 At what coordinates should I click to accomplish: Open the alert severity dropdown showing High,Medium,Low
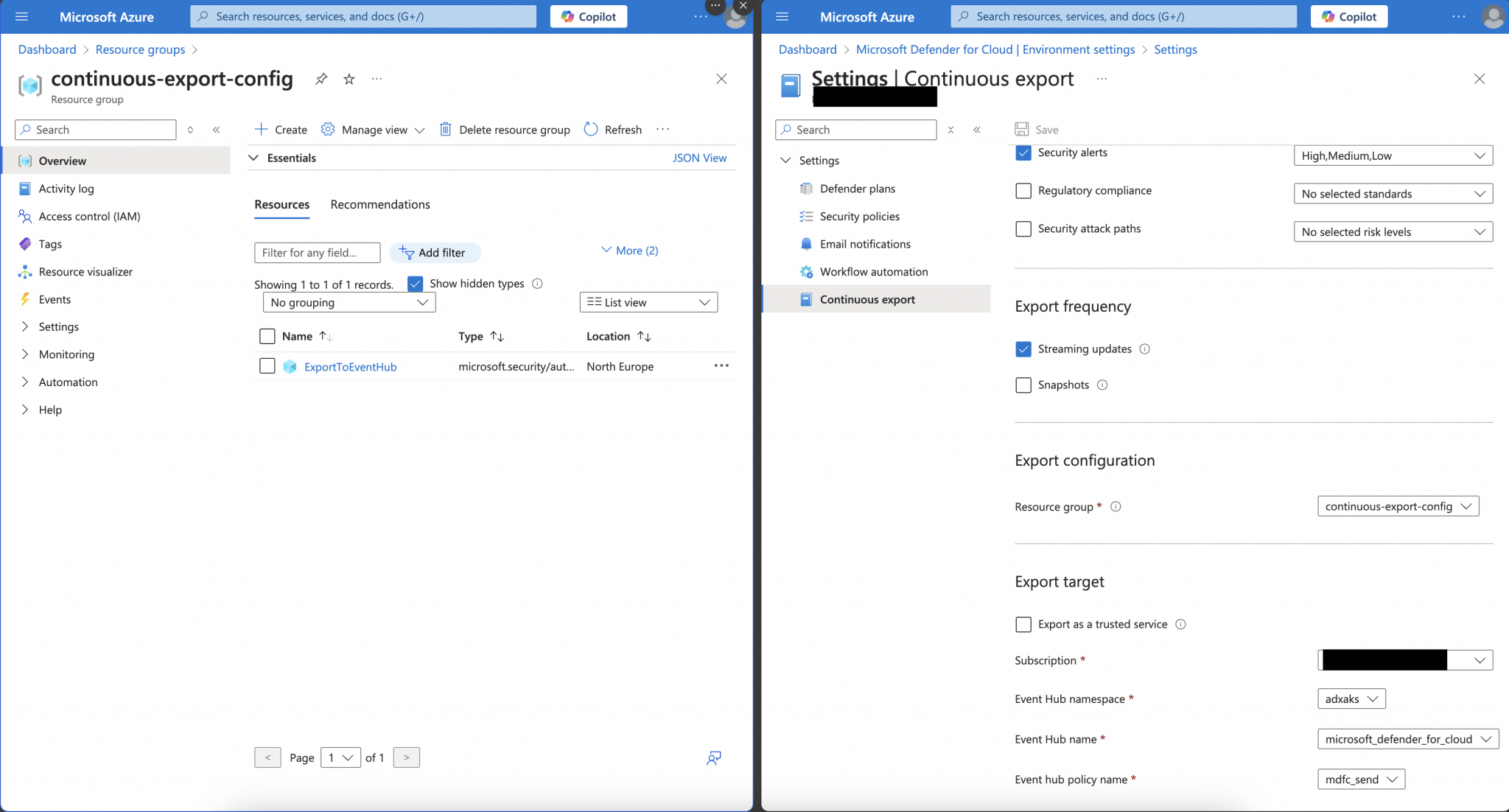tap(1393, 155)
